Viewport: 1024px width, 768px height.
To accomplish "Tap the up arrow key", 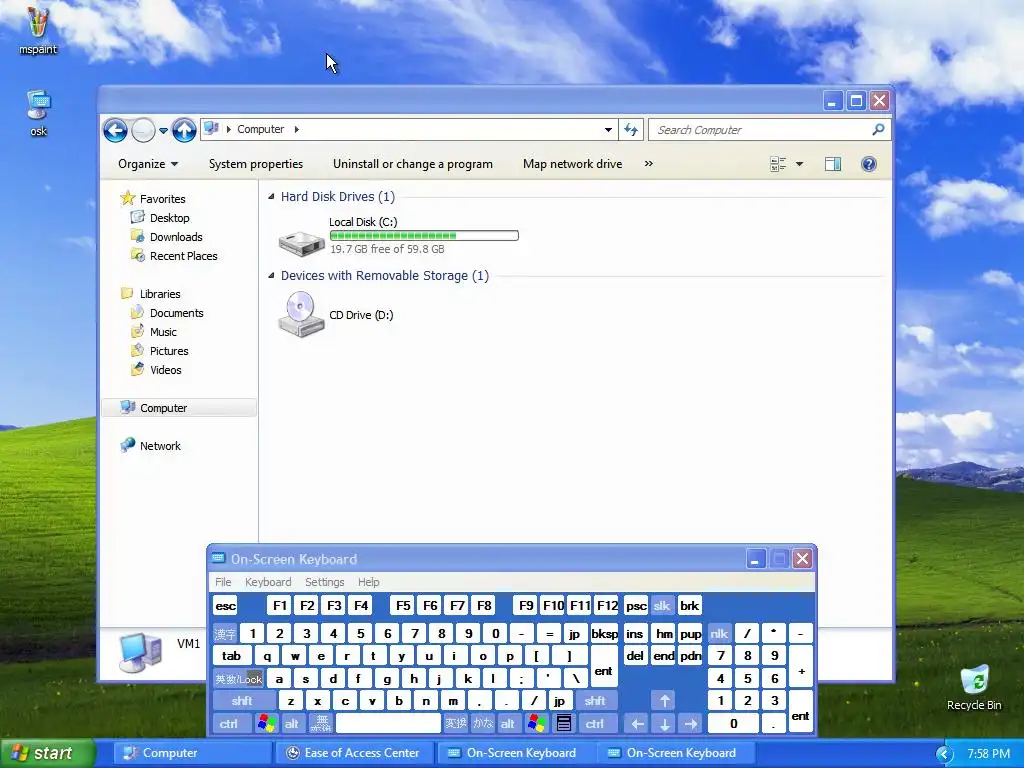I will pos(664,701).
